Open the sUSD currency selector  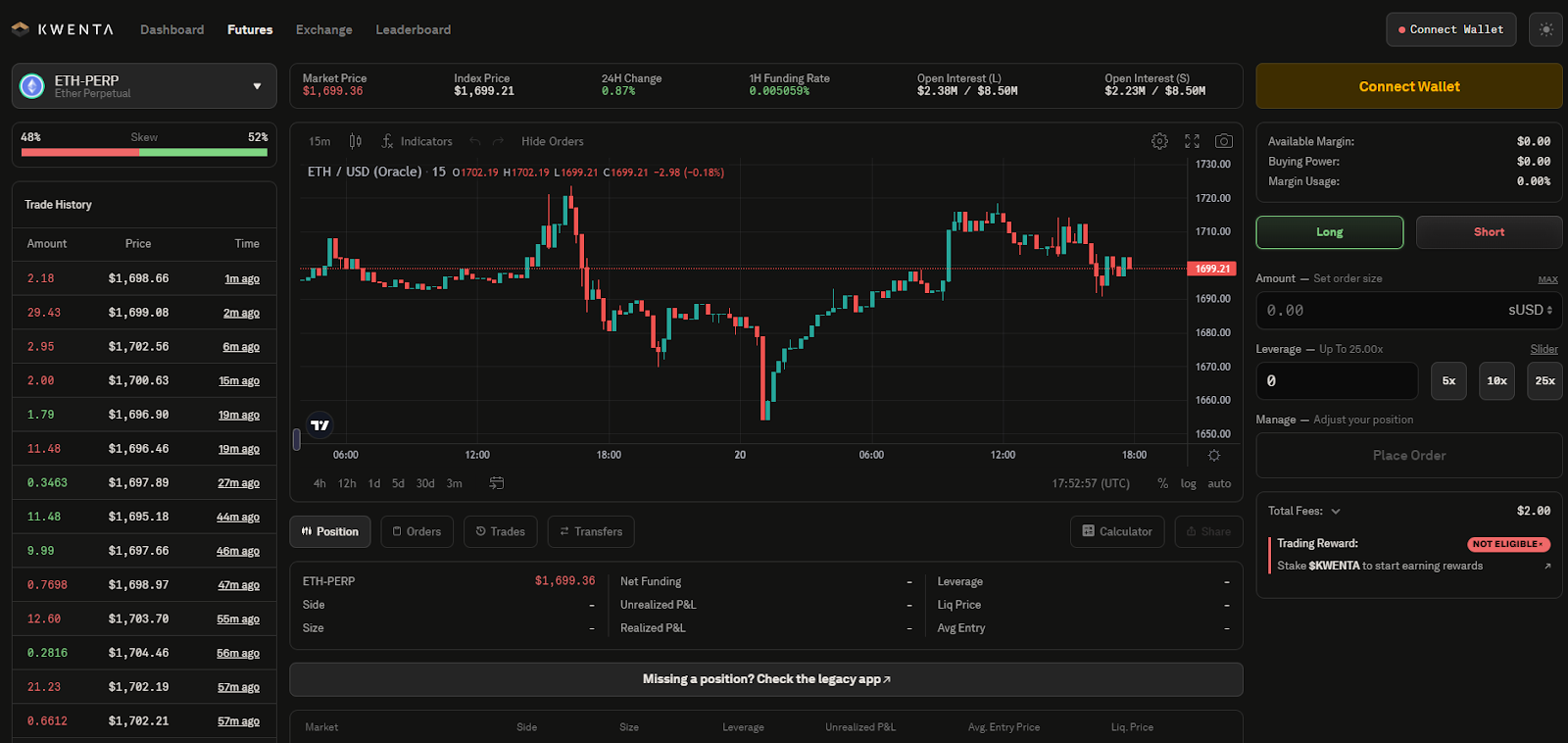pos(1530,310)
